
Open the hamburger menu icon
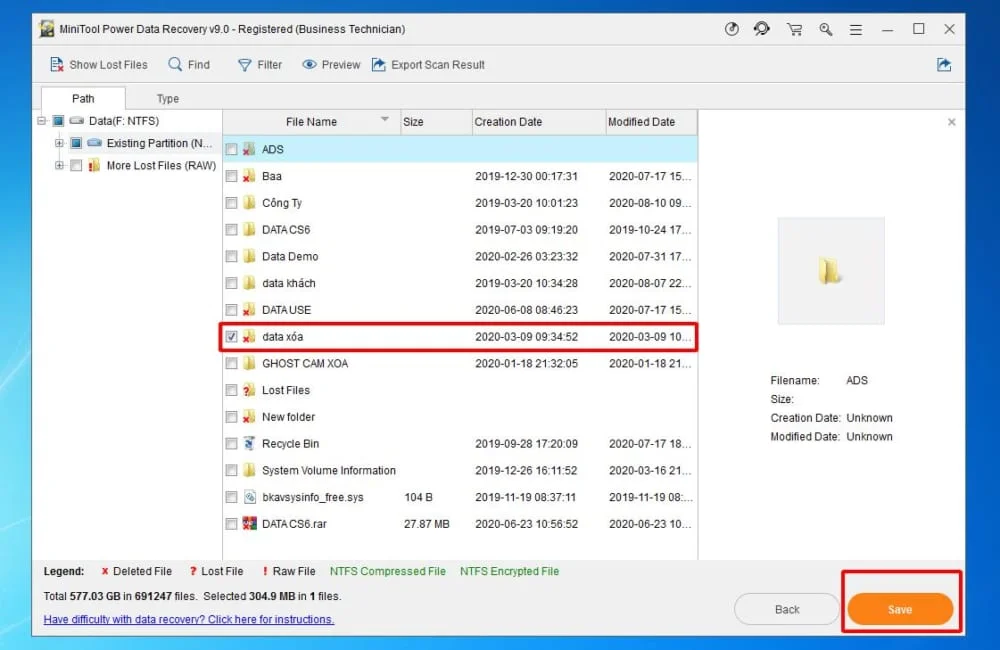pos(856,29)
